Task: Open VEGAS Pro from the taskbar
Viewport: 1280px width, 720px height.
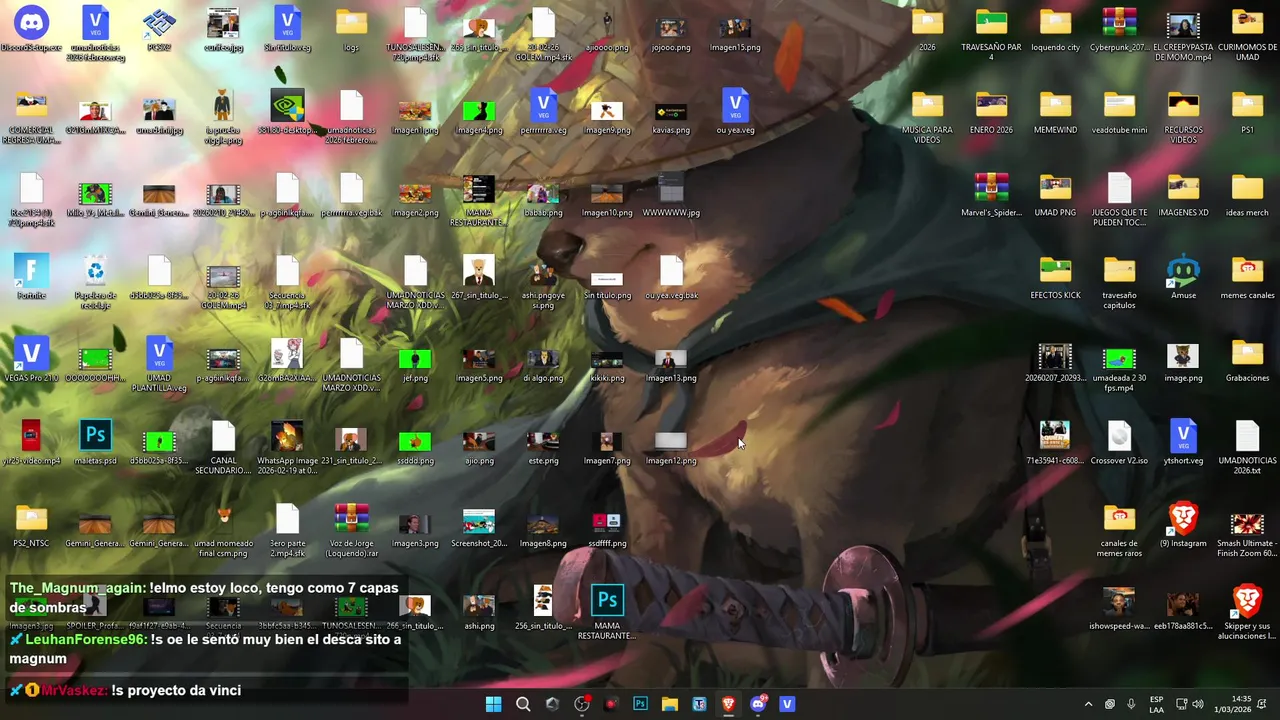Action: pyautogui.click(x=787, y=704)
